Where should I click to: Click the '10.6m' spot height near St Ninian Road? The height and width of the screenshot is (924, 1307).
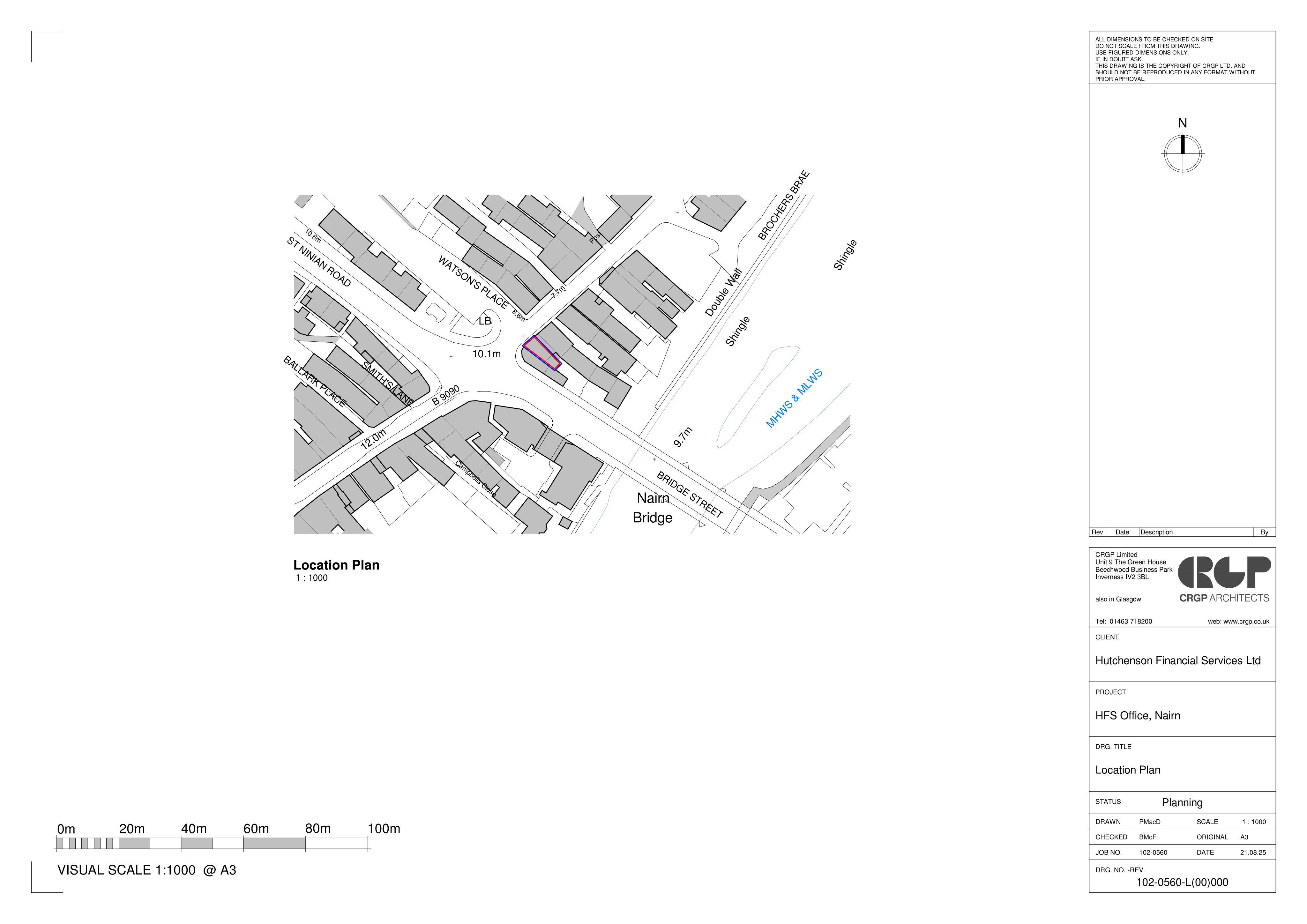point(312,236)
